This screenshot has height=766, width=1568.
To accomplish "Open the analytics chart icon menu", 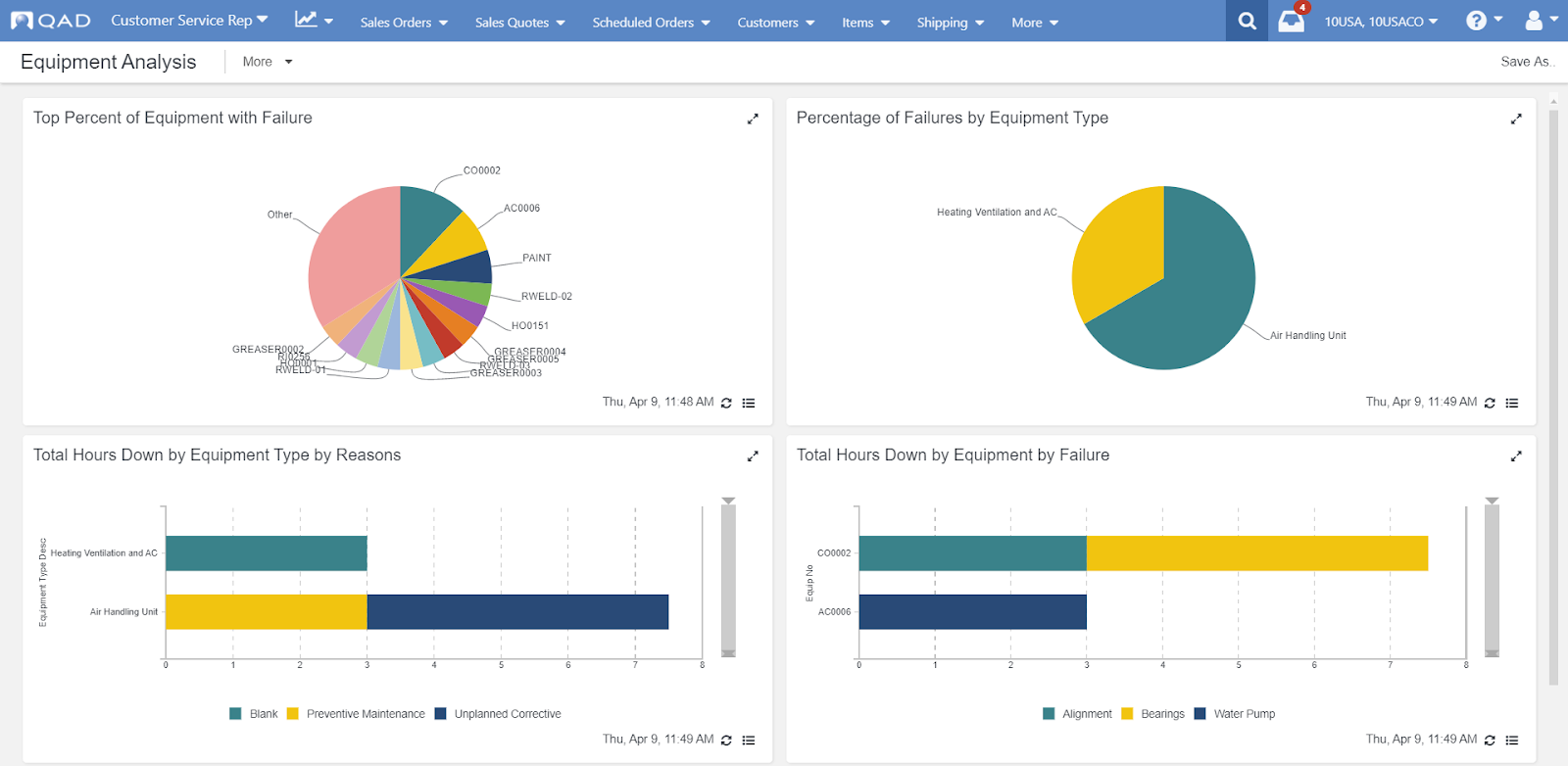I will point(314,21).
